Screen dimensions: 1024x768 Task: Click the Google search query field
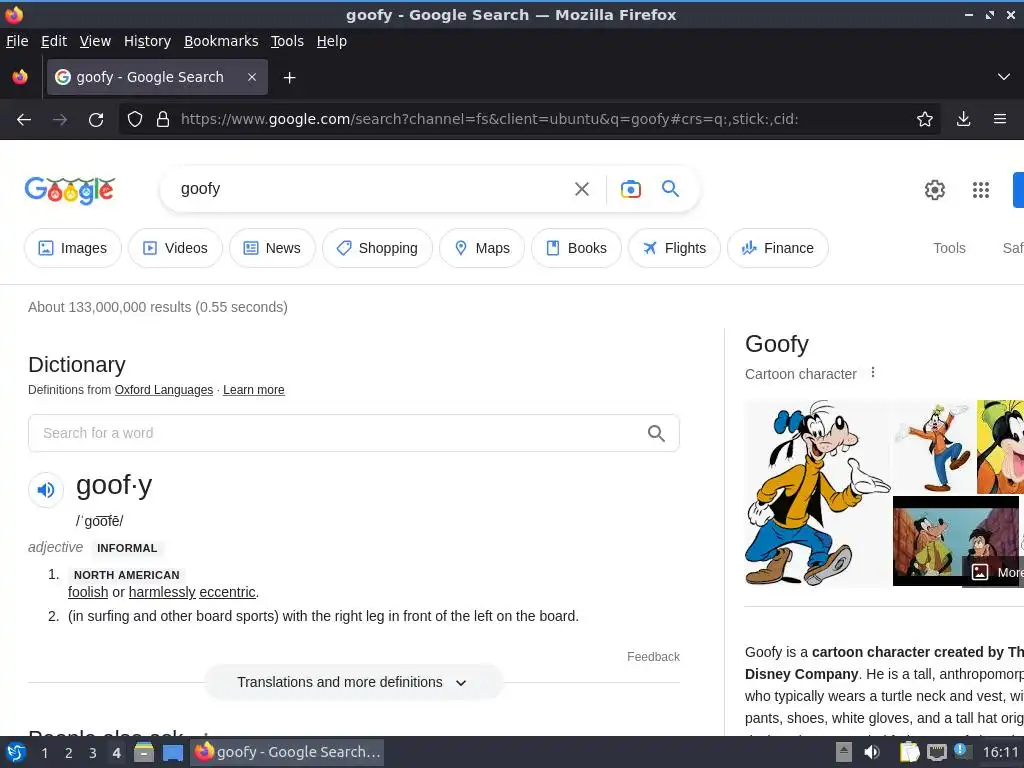369,189
